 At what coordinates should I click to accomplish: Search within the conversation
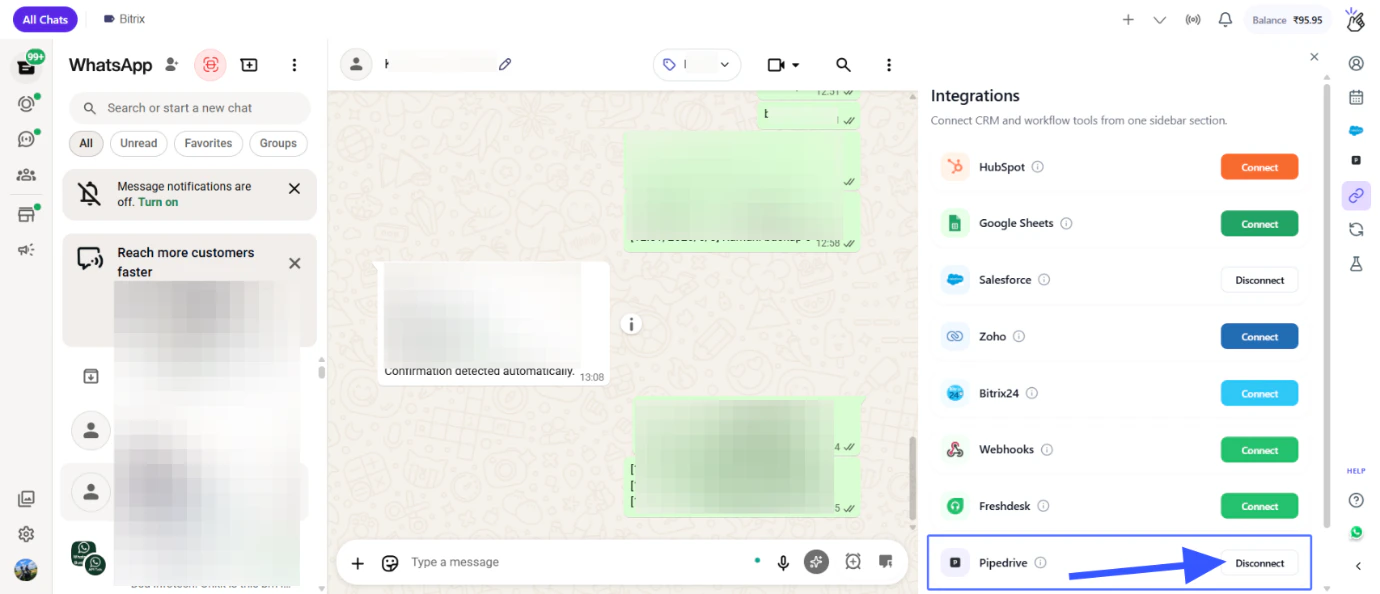point(843,65)
